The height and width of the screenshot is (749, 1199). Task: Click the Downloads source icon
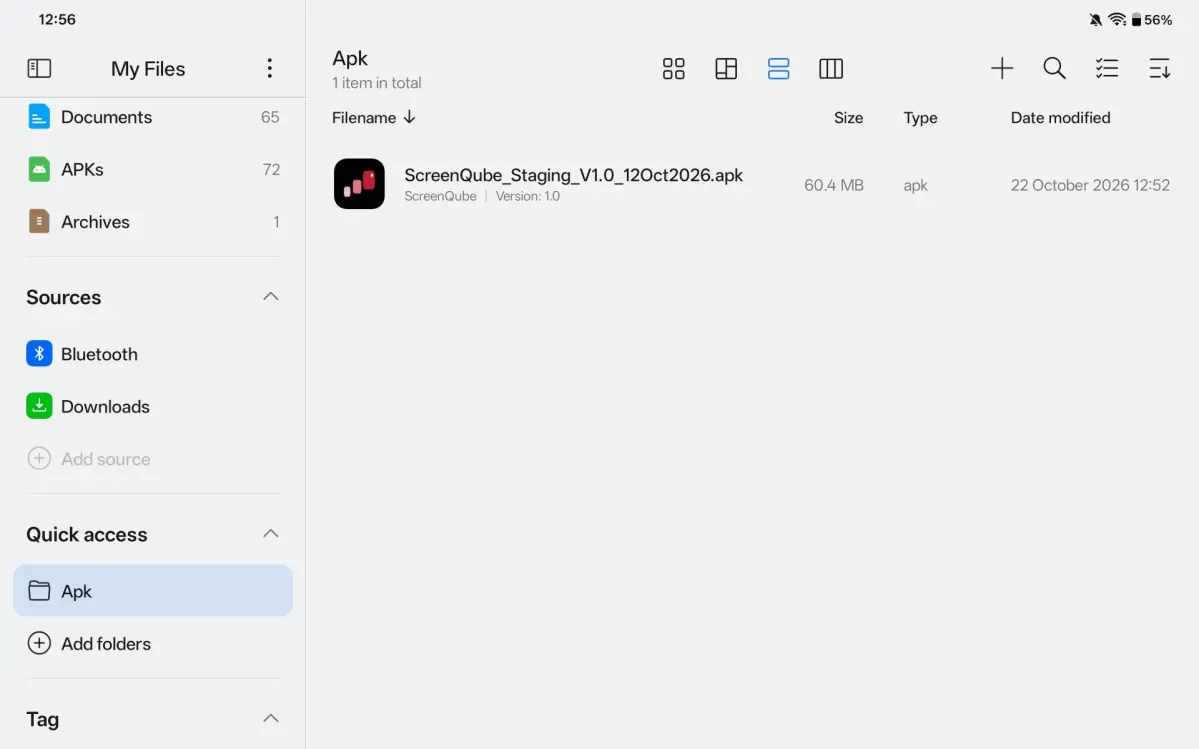pos(39,406)
